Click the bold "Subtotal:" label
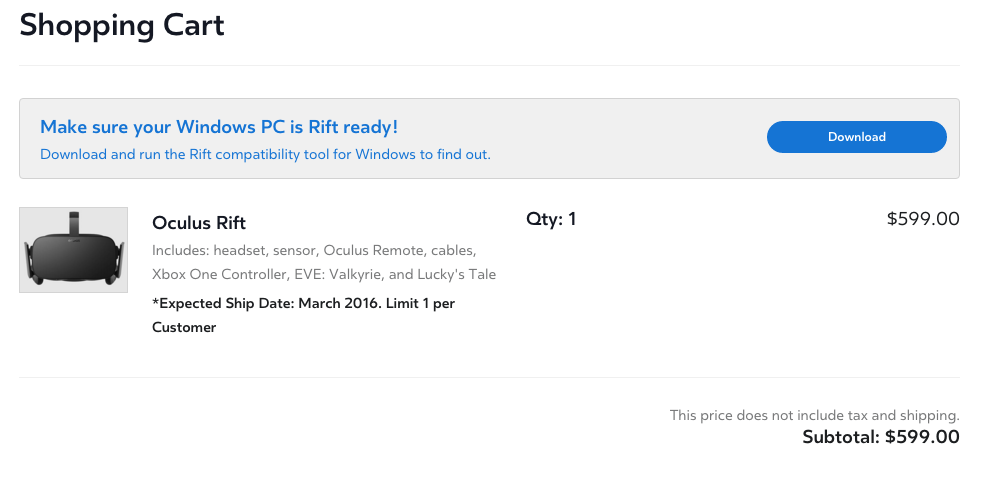982x485 pixels. 841,437
